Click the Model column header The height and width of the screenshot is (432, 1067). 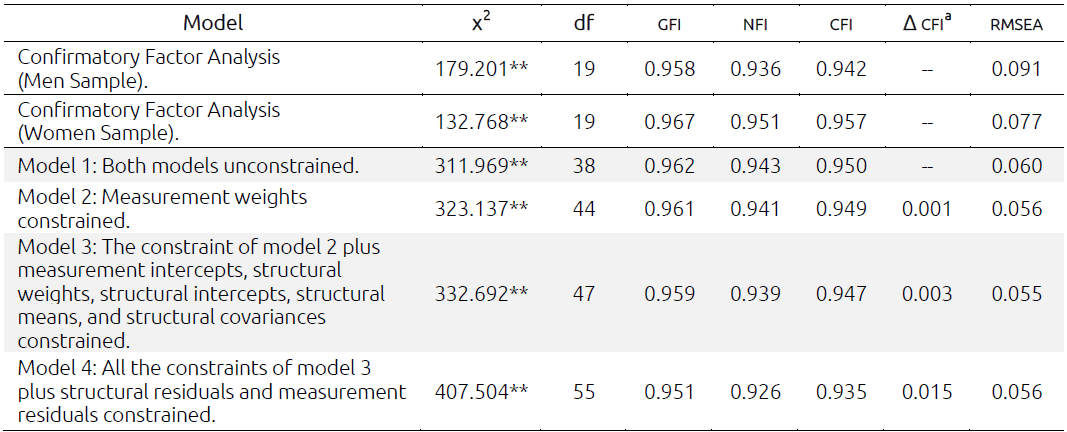pyautogui.click(x=214, y=22)
